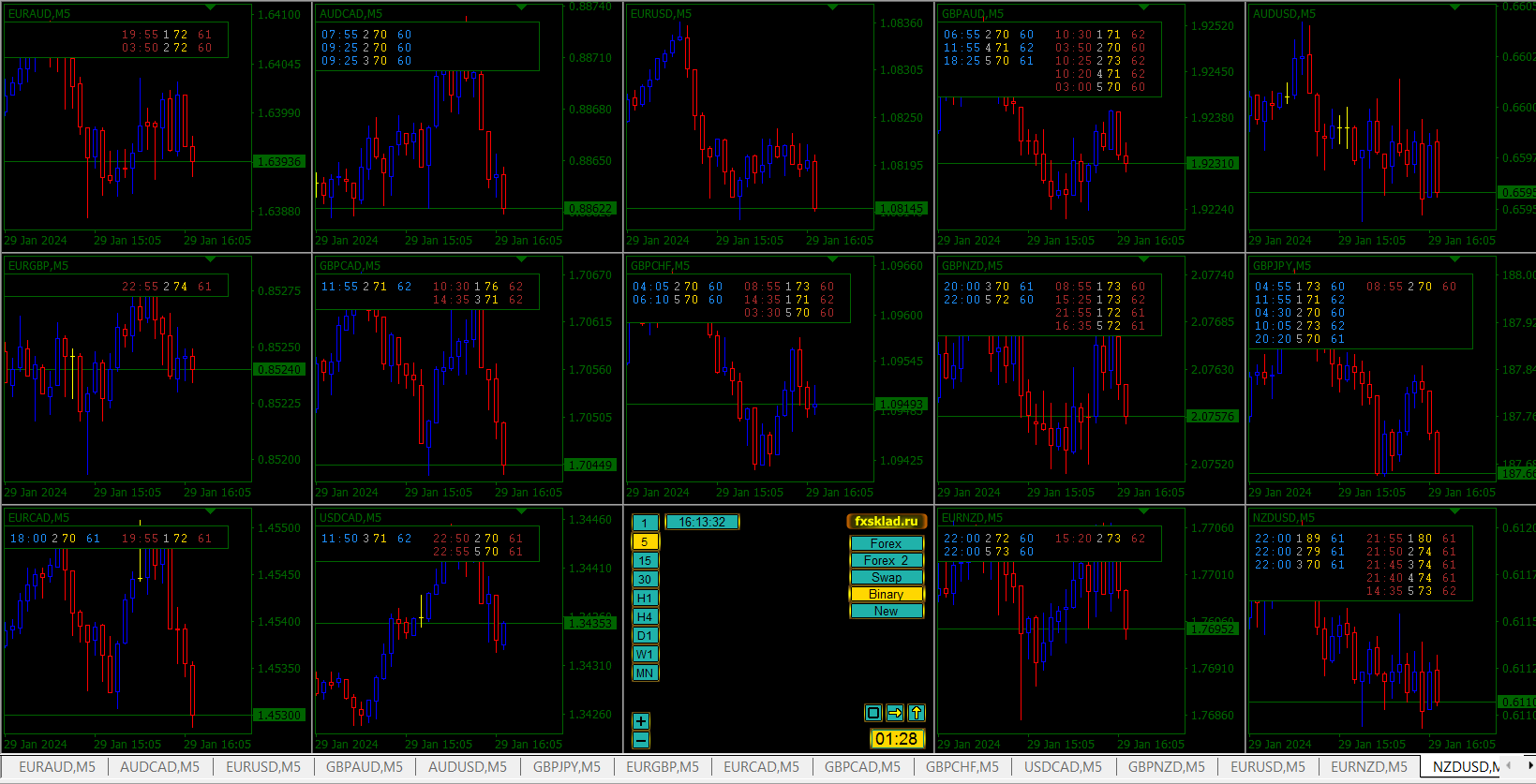
Task: Click the right arrow icon button
Action: click(895, 713)
